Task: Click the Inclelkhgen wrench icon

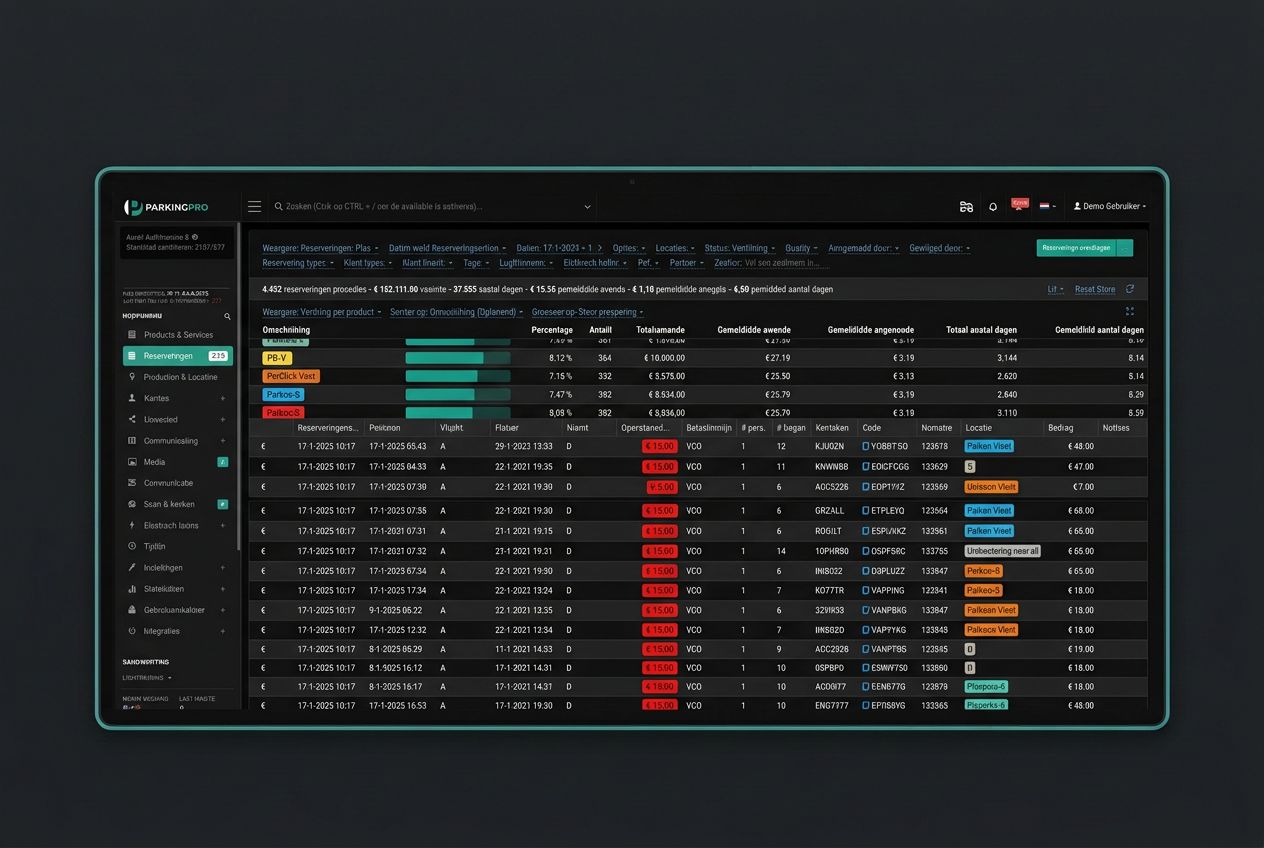Action: point(132,568)
